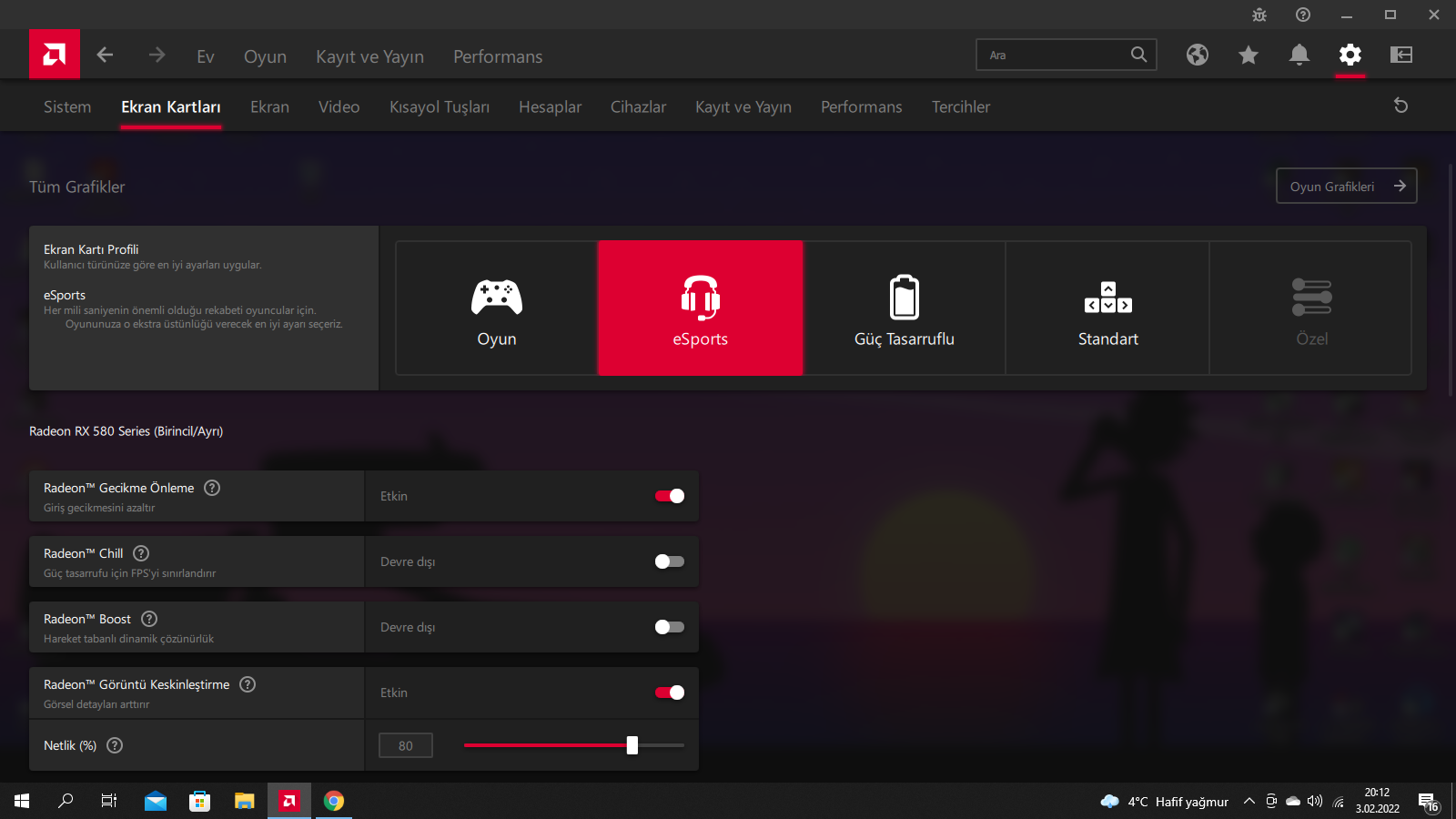Open the network icon in system tray
This screenshot has width=1456, height=819.
pyautogui.click(x=1339, y=801)
